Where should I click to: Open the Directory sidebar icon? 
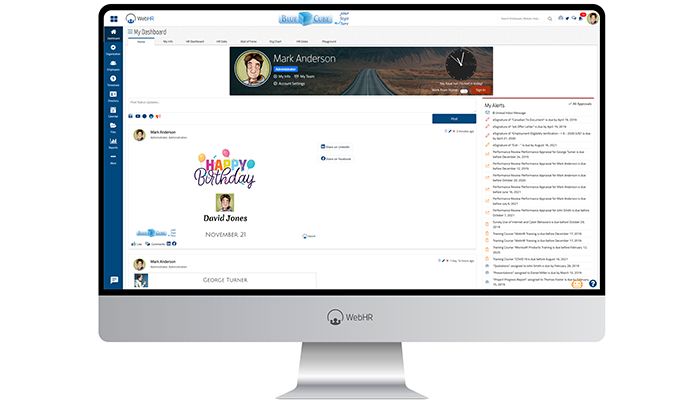pyautogui.click(x=113, y=96)
